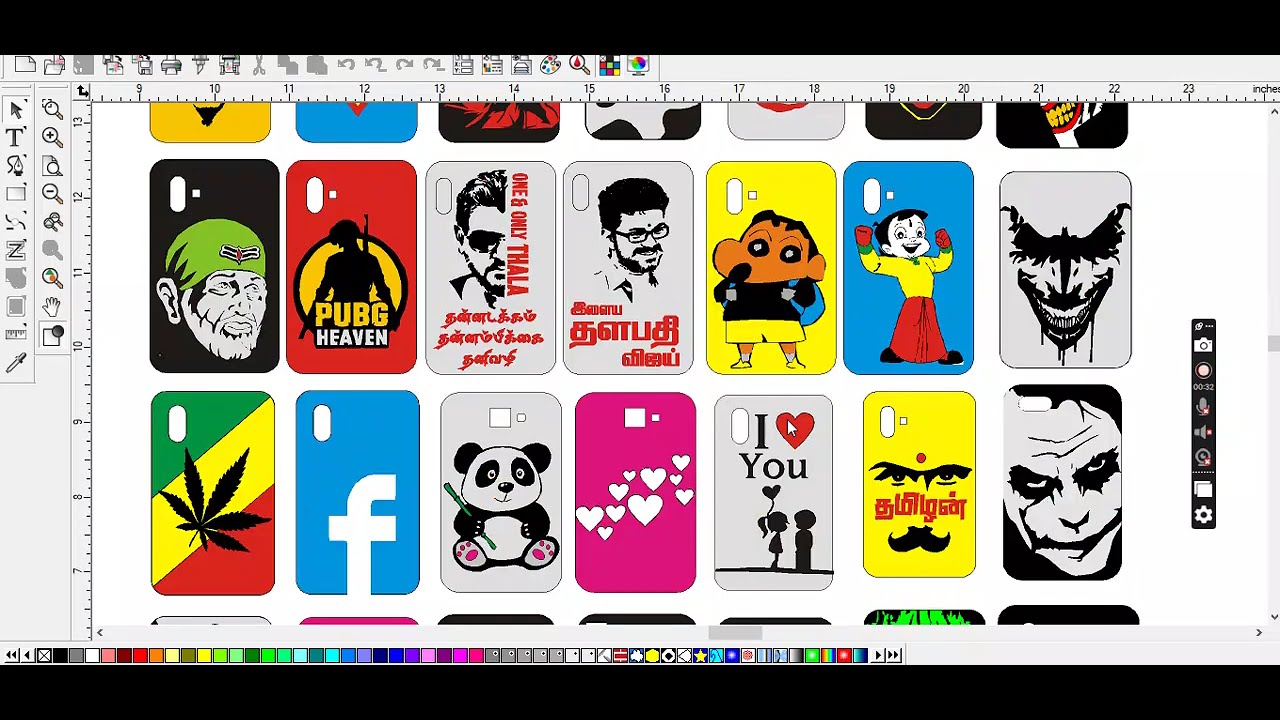Choose the Rectangle shape tool
The width and height of the screenshot is (1280, 720).
[x=16, y=192]
